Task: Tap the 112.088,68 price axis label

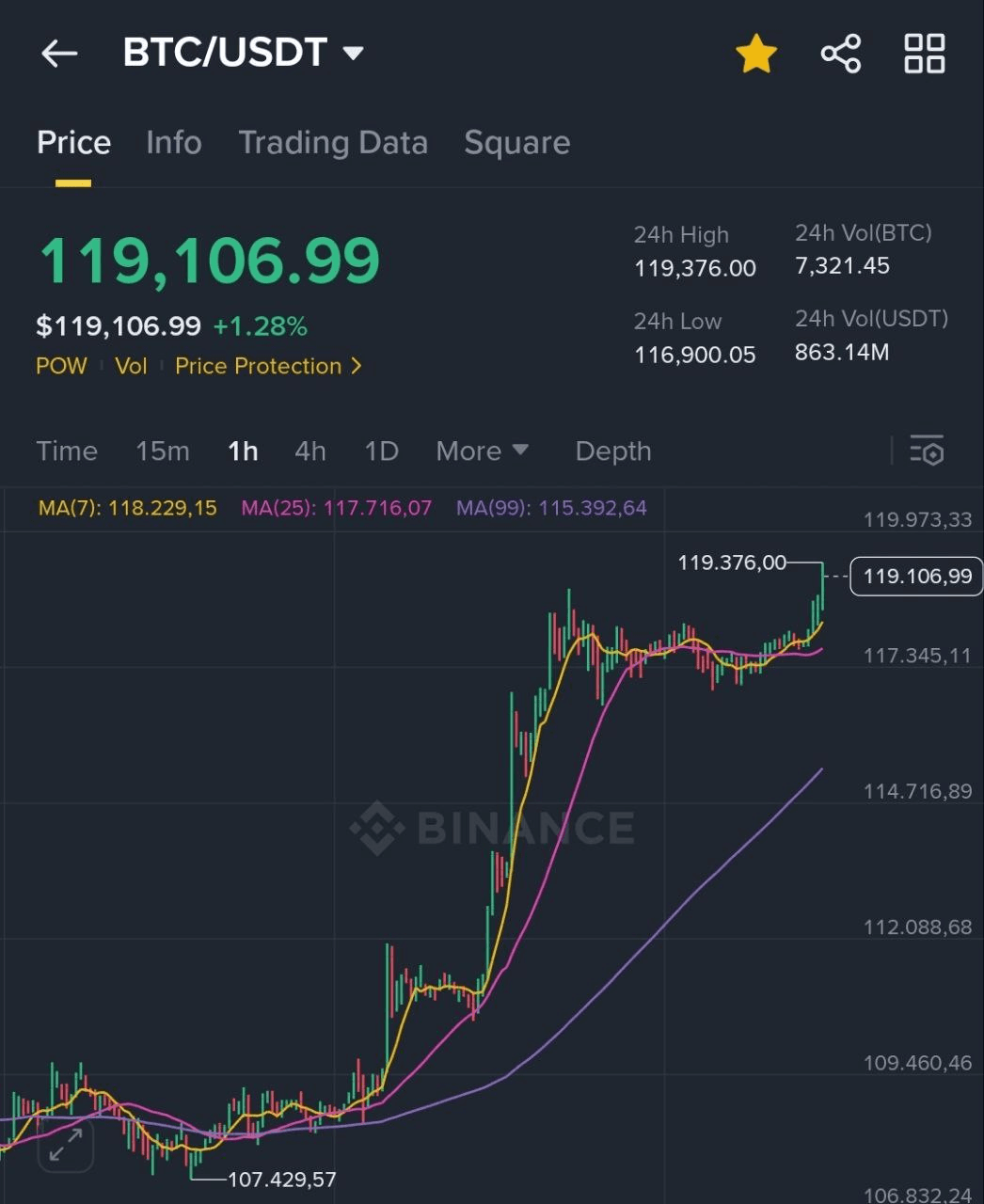Action: [917, 927]
